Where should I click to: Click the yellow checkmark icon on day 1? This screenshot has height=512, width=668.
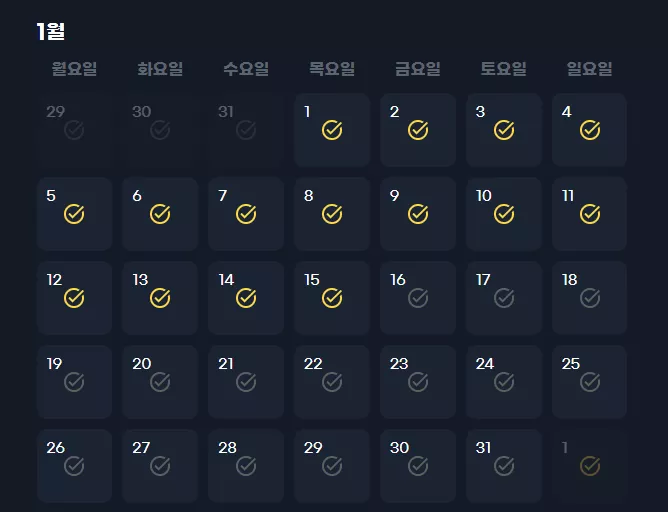(332, 130)
